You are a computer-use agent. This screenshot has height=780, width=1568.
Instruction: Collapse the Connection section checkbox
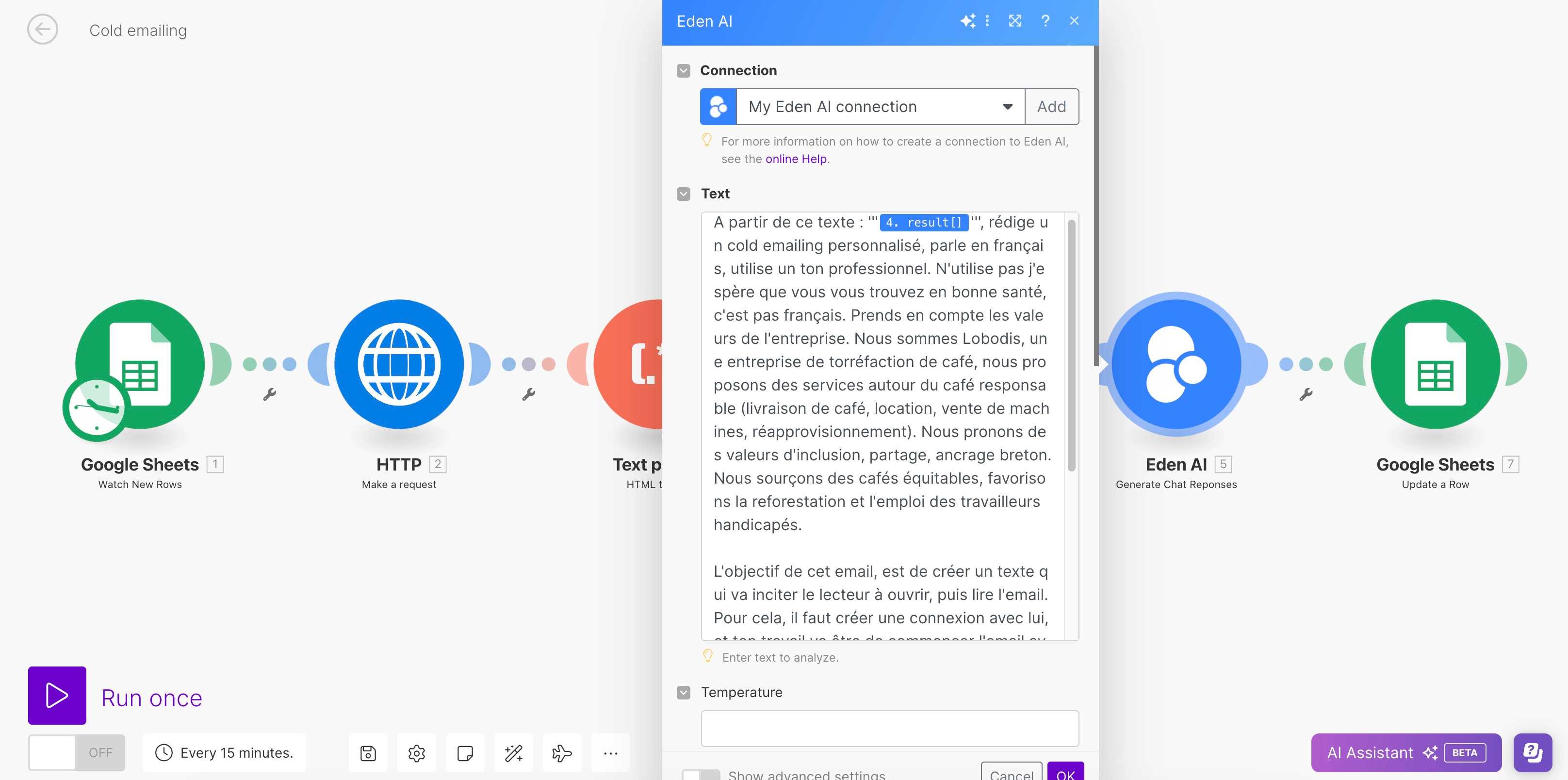coord(684,70)
